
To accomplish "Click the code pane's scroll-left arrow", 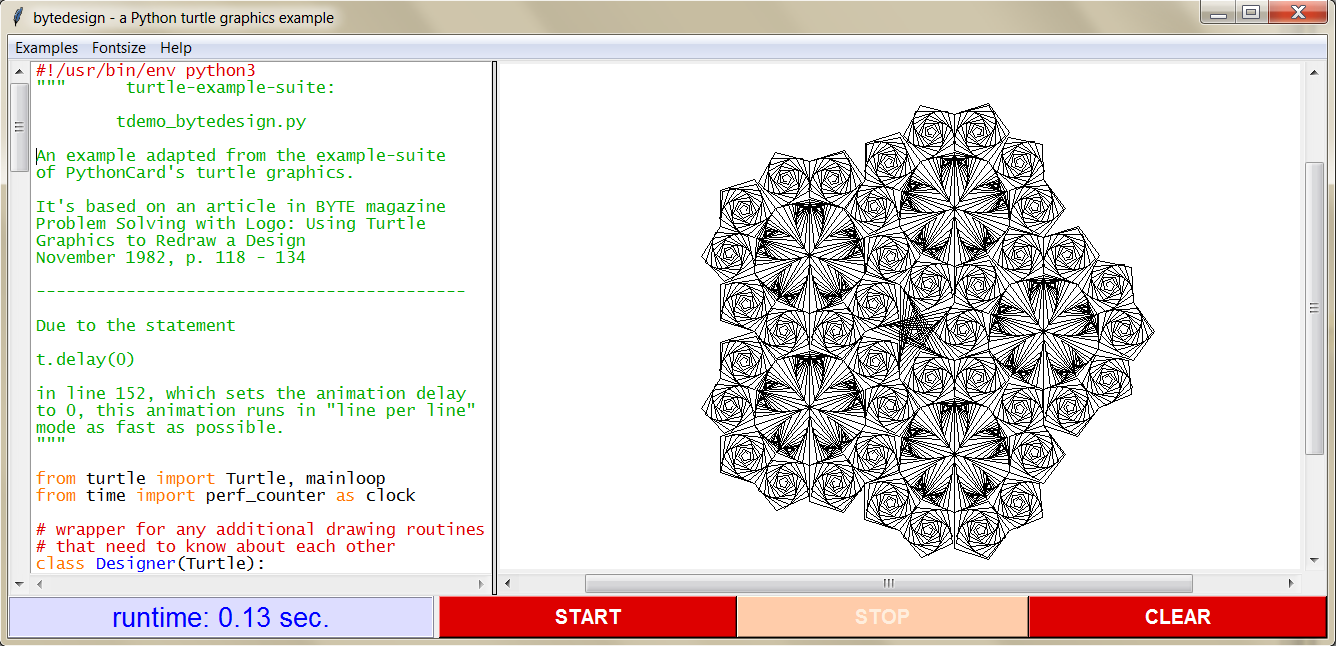I will (38, 583).
